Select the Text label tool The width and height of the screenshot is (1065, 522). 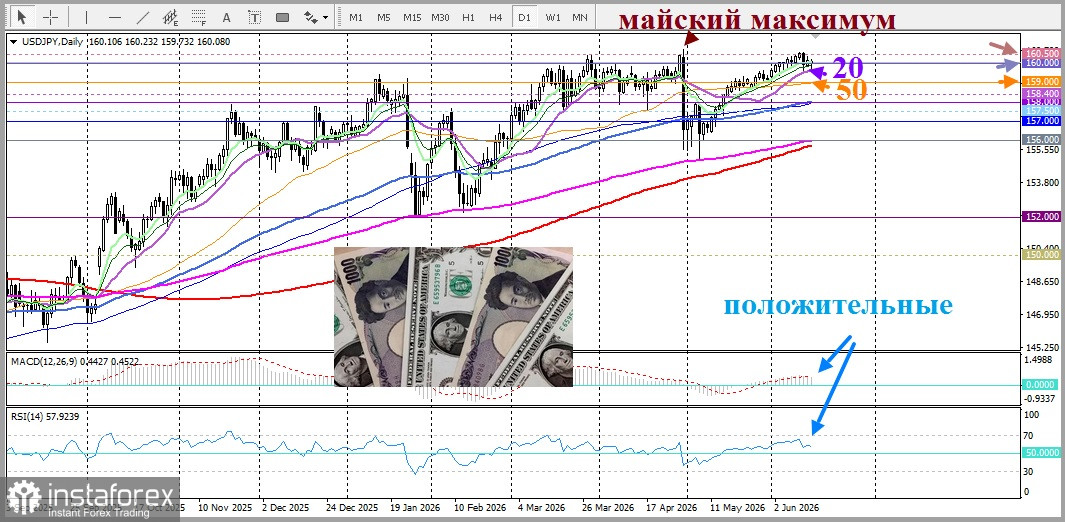[254, 17]
